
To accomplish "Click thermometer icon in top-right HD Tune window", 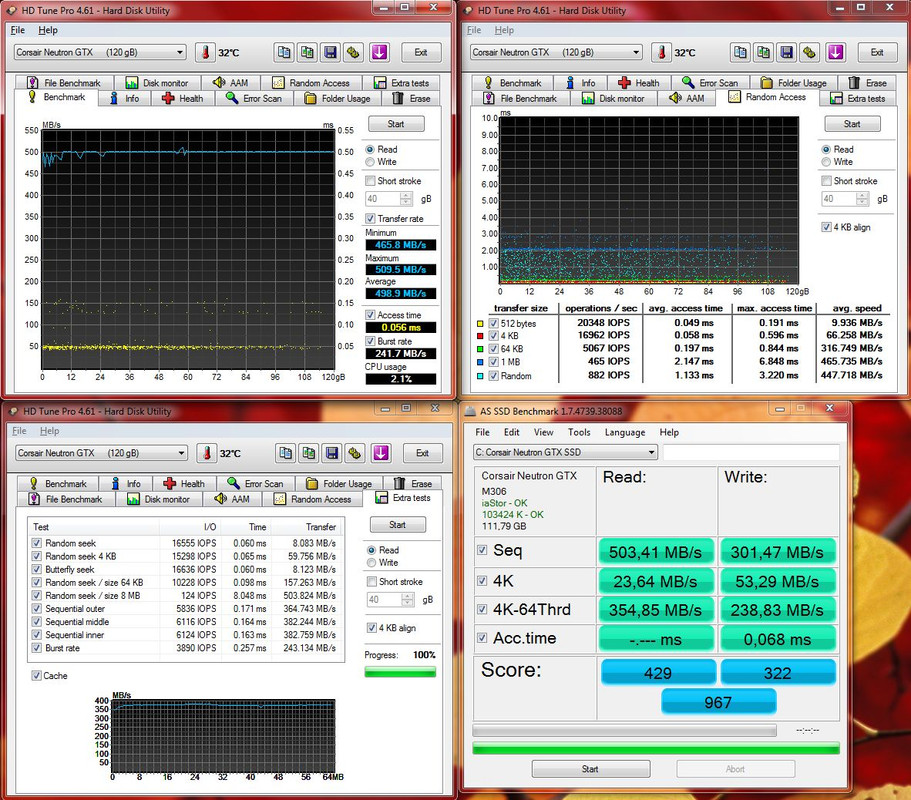I will (661, 52).
